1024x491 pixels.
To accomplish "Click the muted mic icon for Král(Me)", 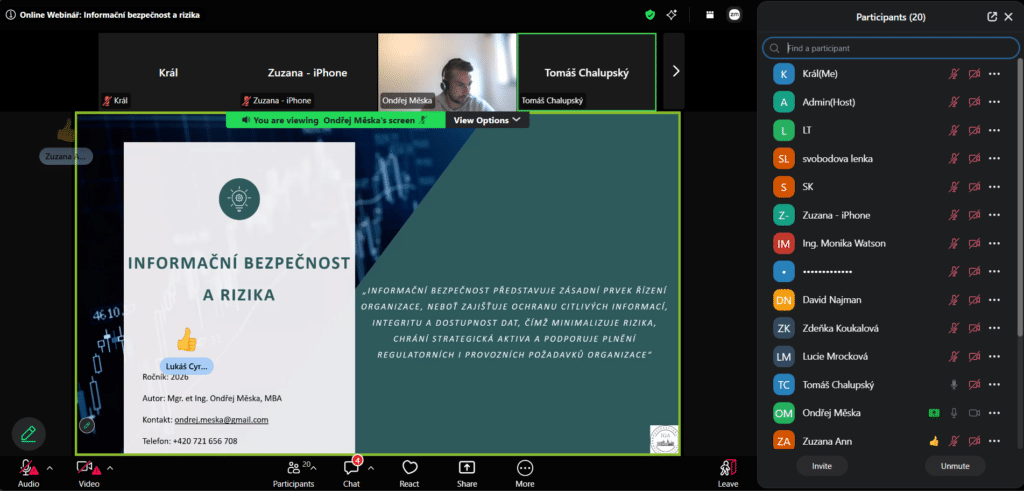I will [x=954, y=74].
